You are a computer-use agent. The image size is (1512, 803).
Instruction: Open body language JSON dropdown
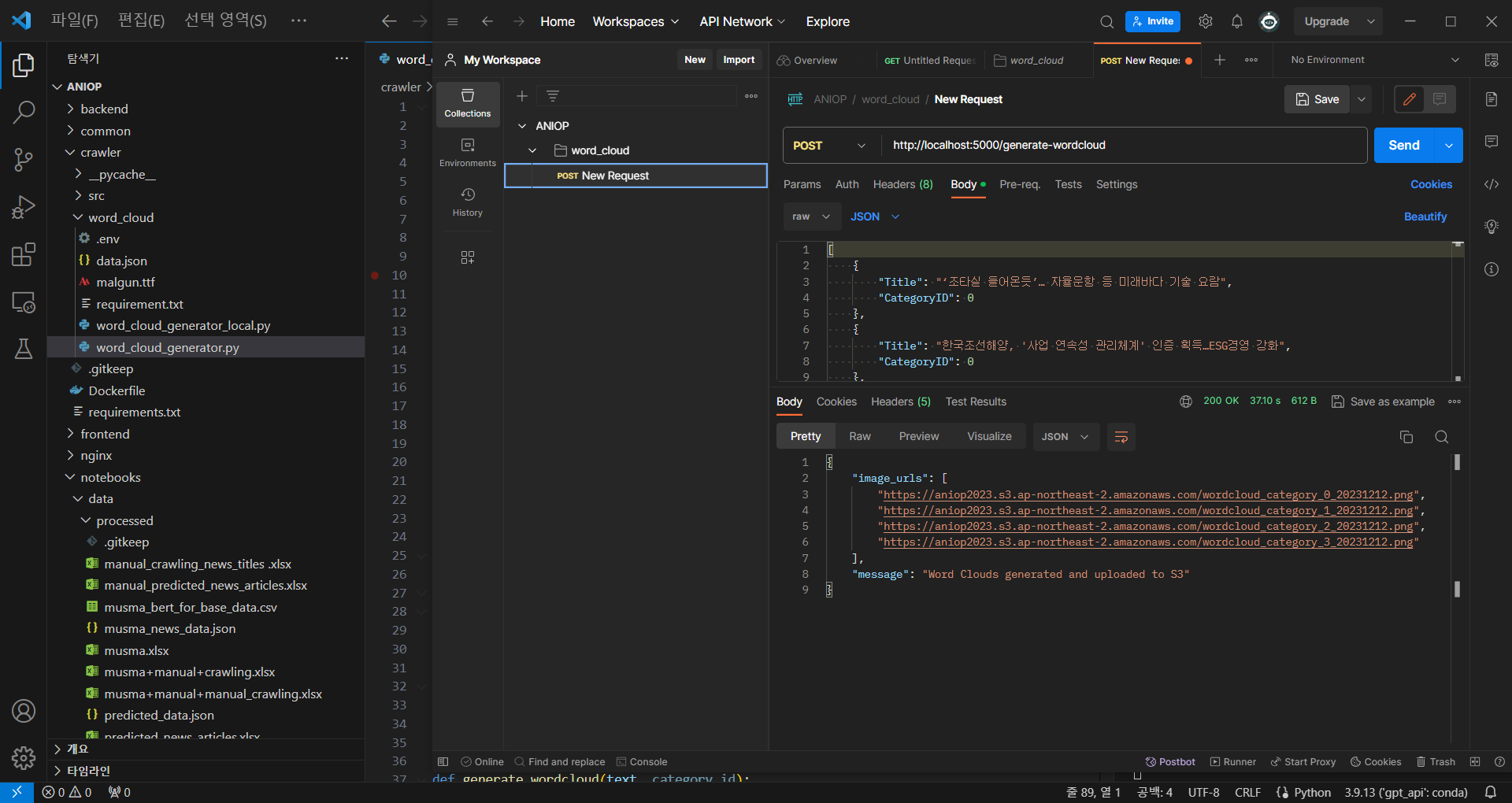click(875, 216)
